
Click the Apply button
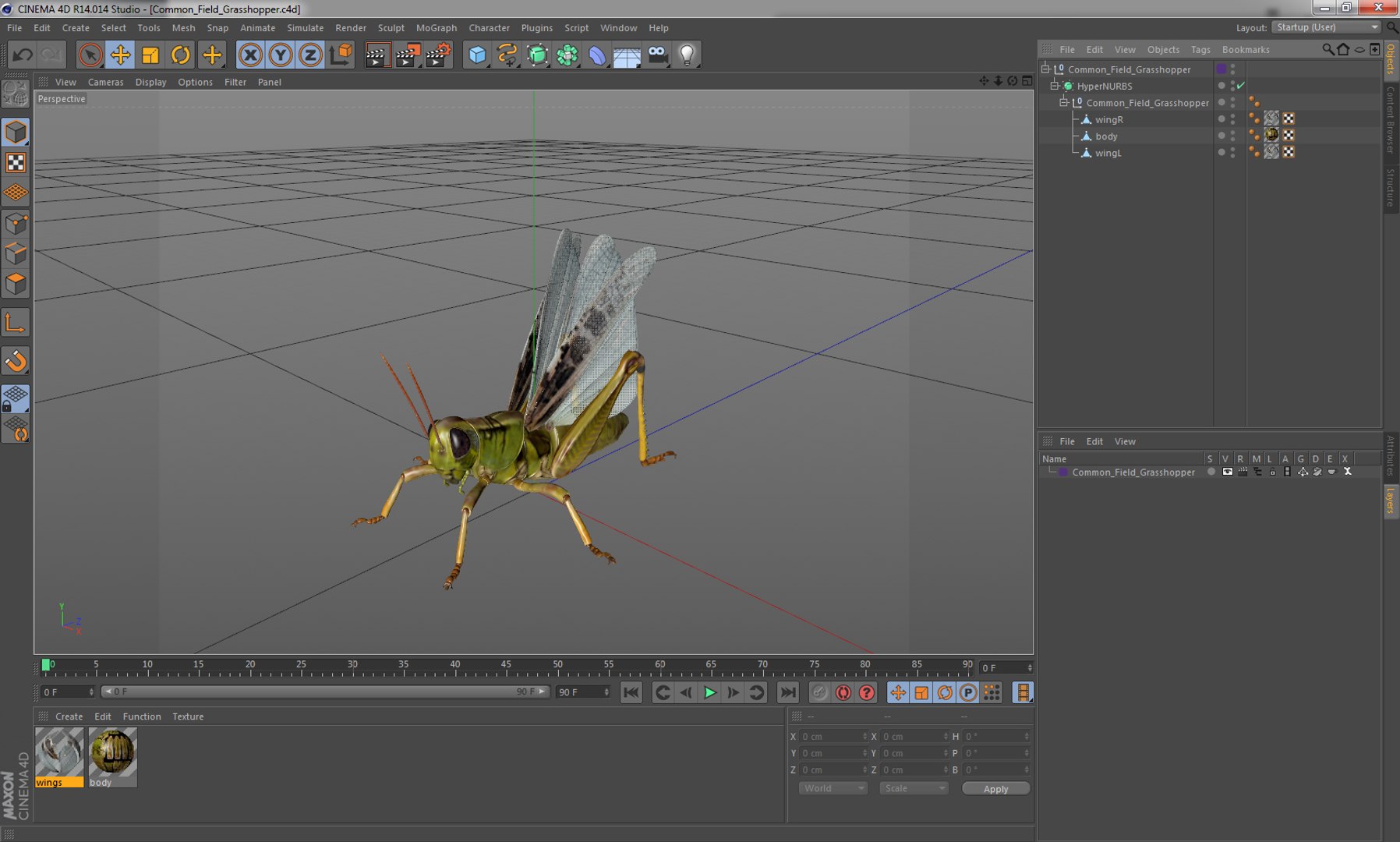click(x=995, y=789)
